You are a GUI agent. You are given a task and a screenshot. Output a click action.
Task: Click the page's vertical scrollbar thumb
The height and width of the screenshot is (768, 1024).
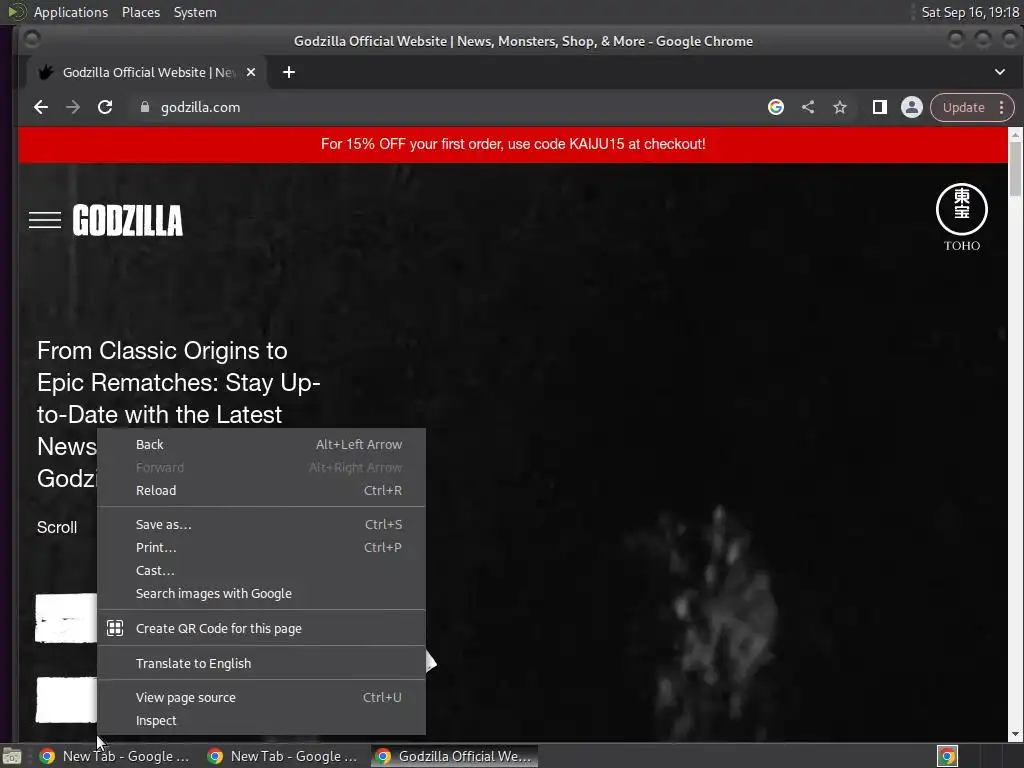[x=1015, y=168]
